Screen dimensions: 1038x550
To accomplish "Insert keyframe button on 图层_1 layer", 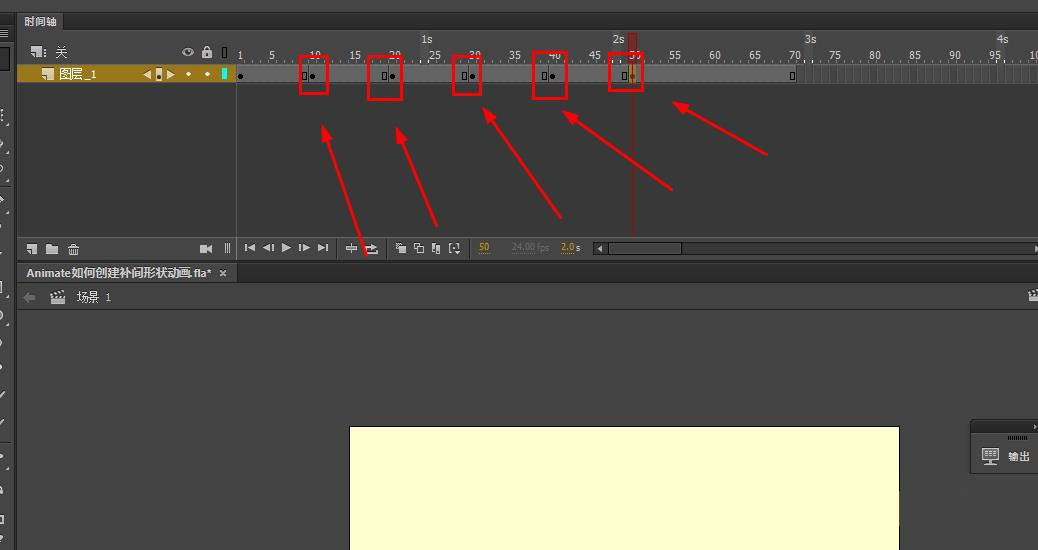I will point(159,75).
